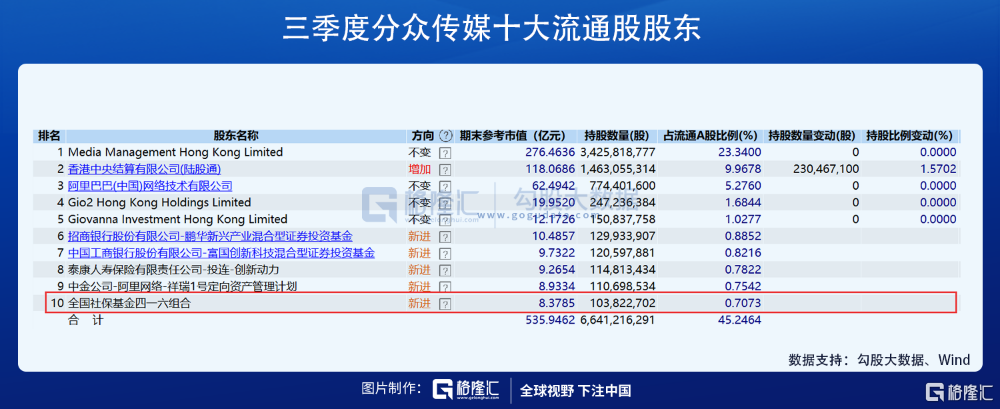The width and height of the screenshot is (1000, 409).
Task: Click the question icon in Giovanna Investment row
Action: [x=445, y=219]
